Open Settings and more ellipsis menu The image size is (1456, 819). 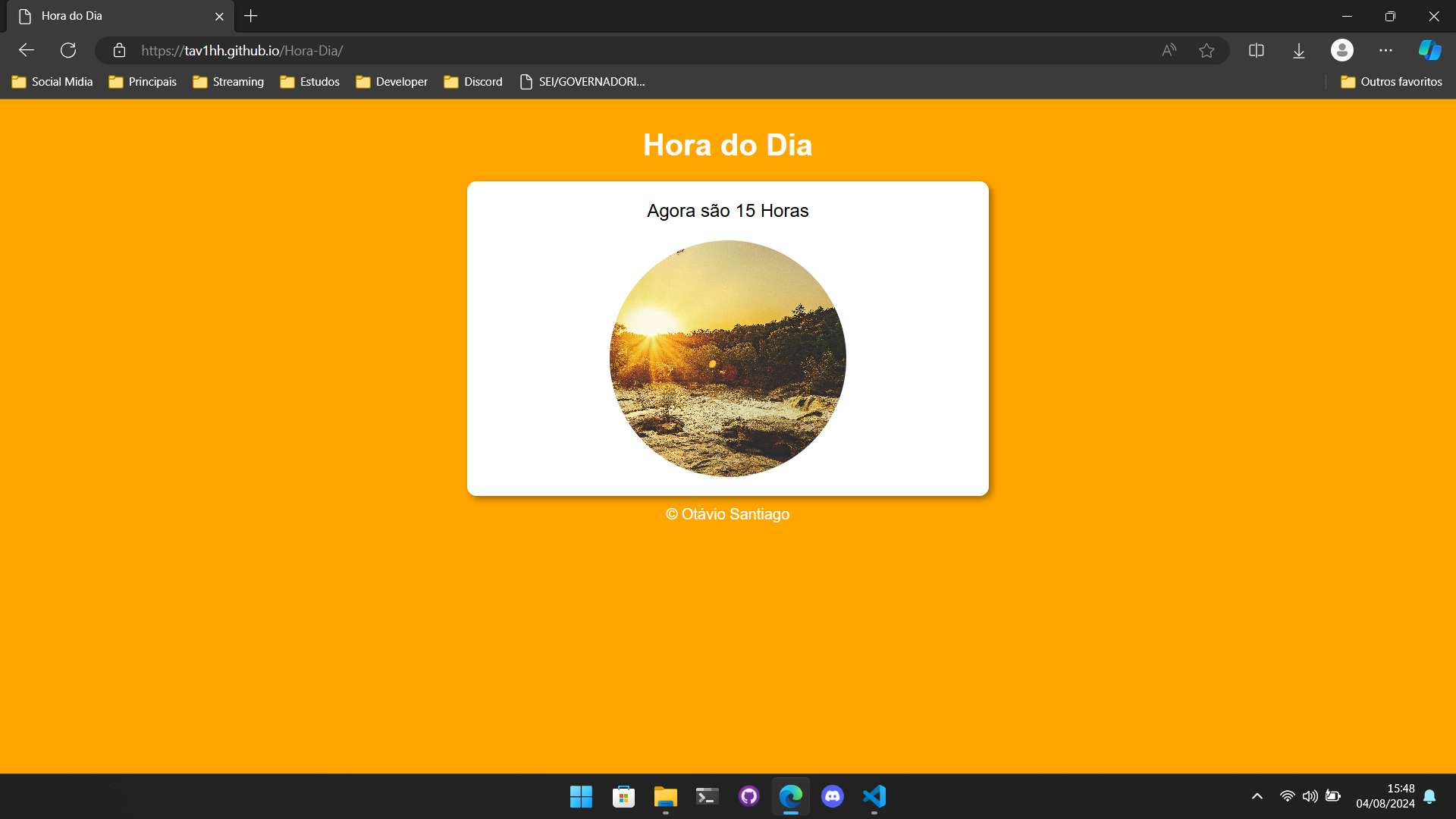[1385, 51]
